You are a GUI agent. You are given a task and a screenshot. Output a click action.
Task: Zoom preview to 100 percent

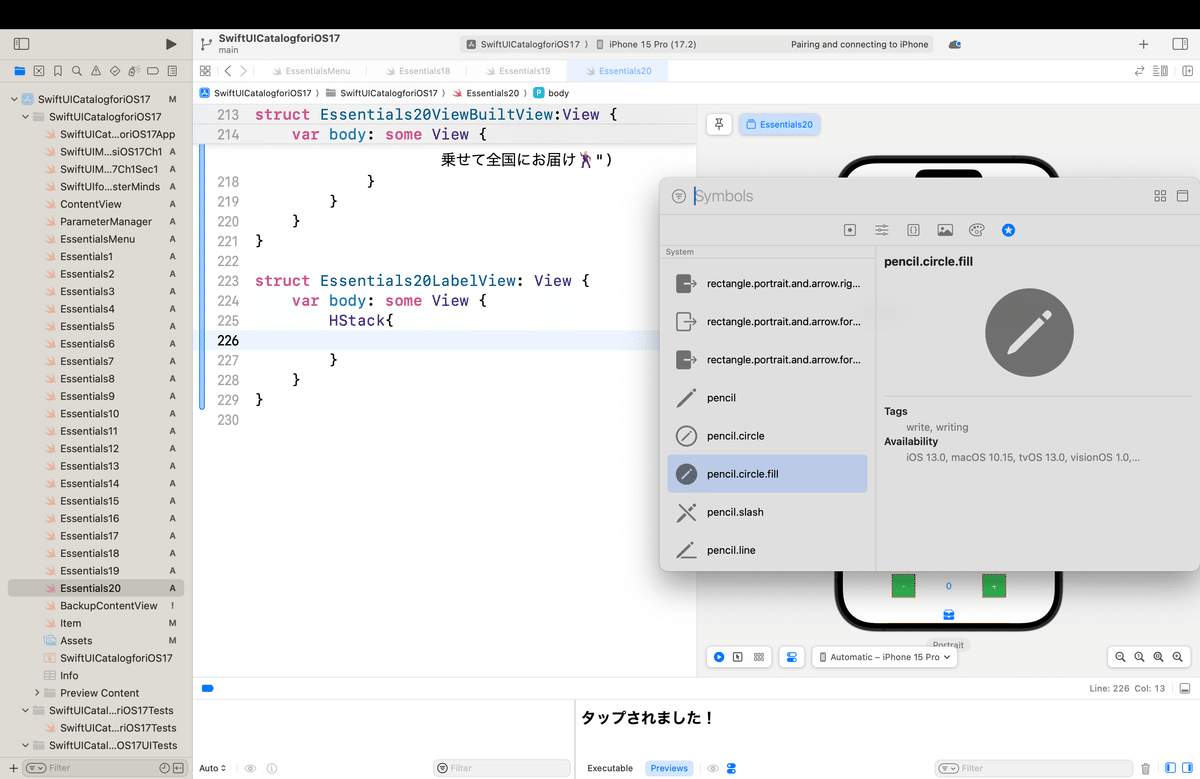coord(1139,657)
